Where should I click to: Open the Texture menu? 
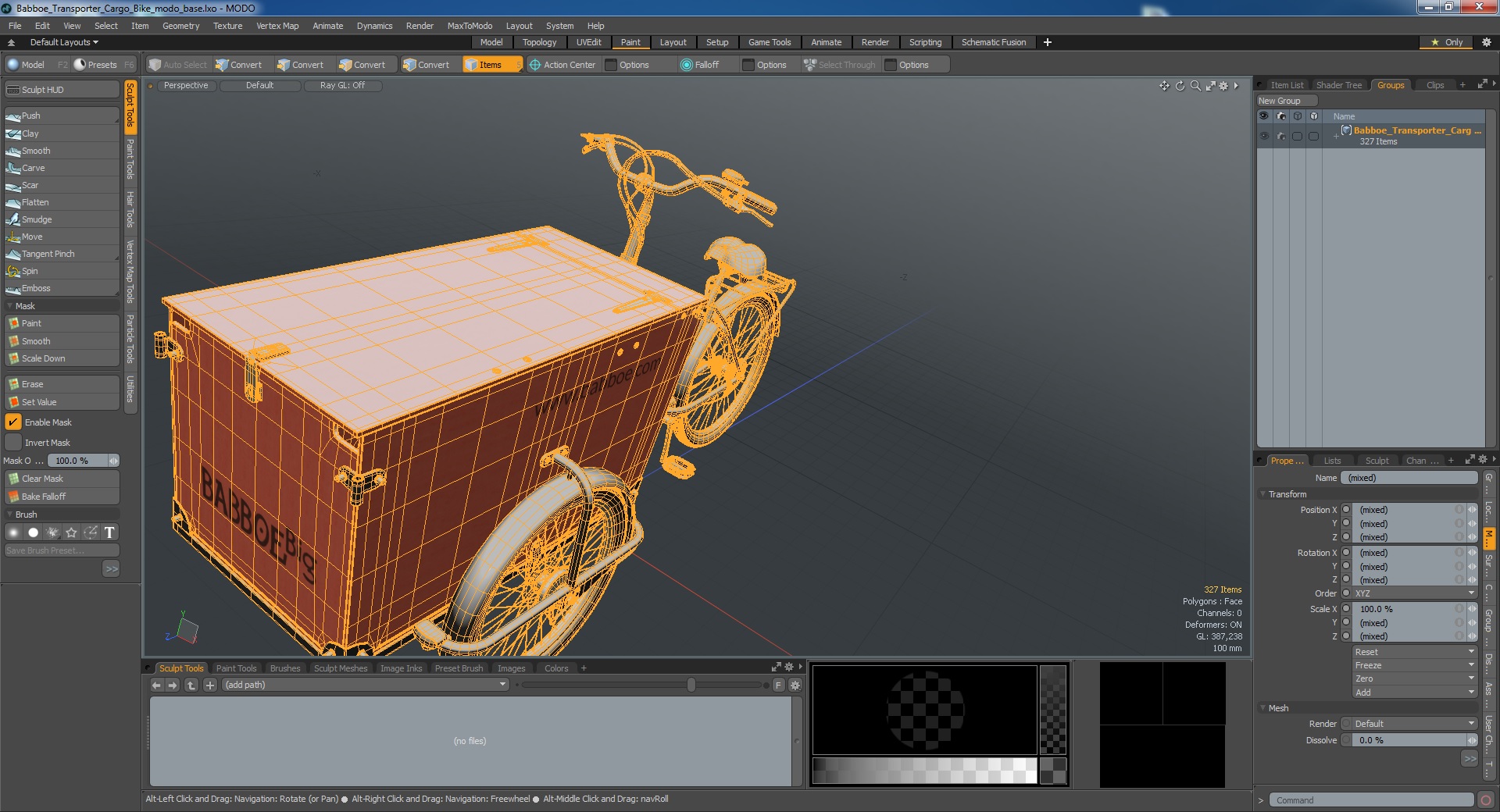[x=227, y=26]
